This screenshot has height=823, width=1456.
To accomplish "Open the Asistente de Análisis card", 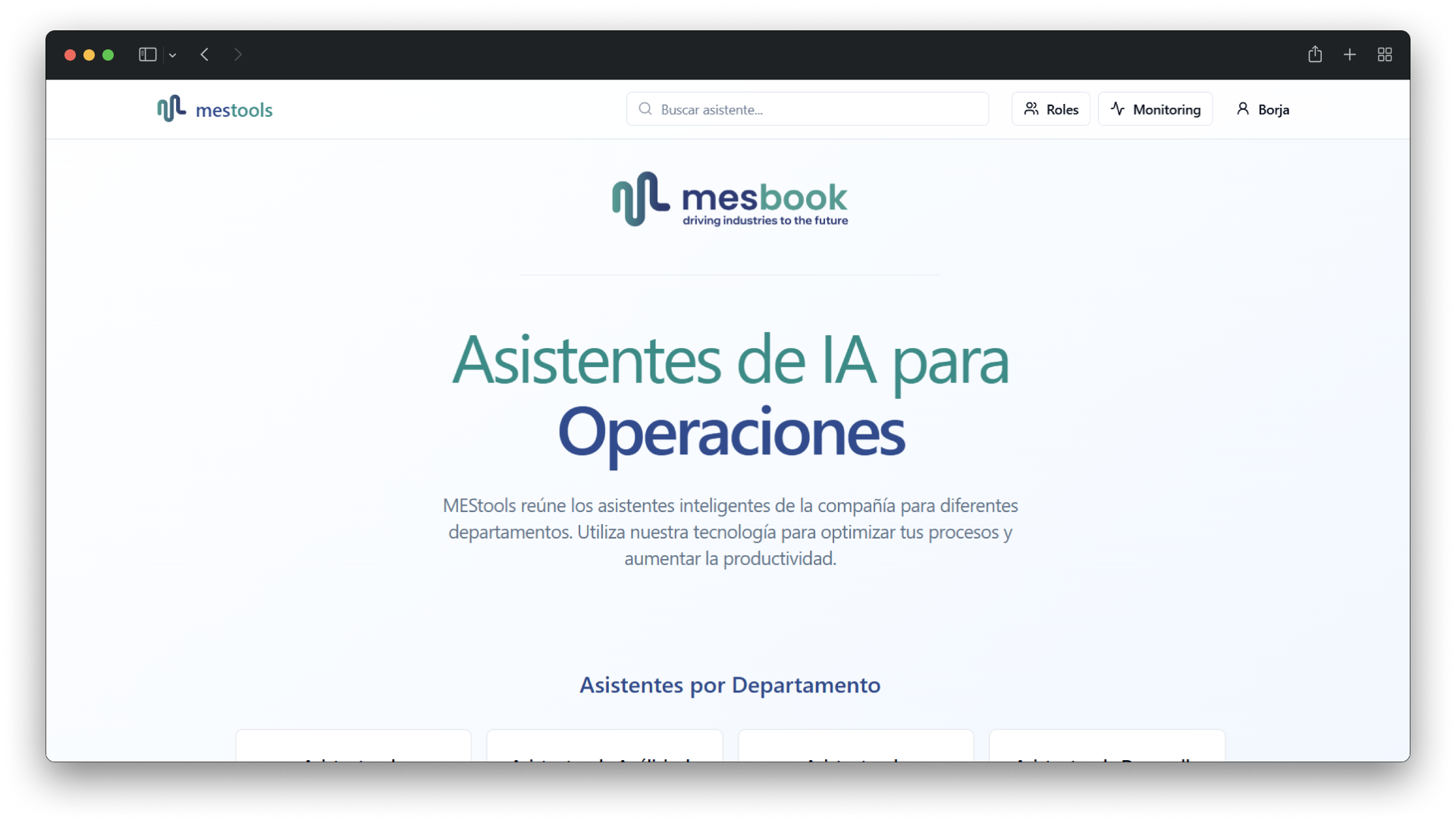I will pos(604,747).
